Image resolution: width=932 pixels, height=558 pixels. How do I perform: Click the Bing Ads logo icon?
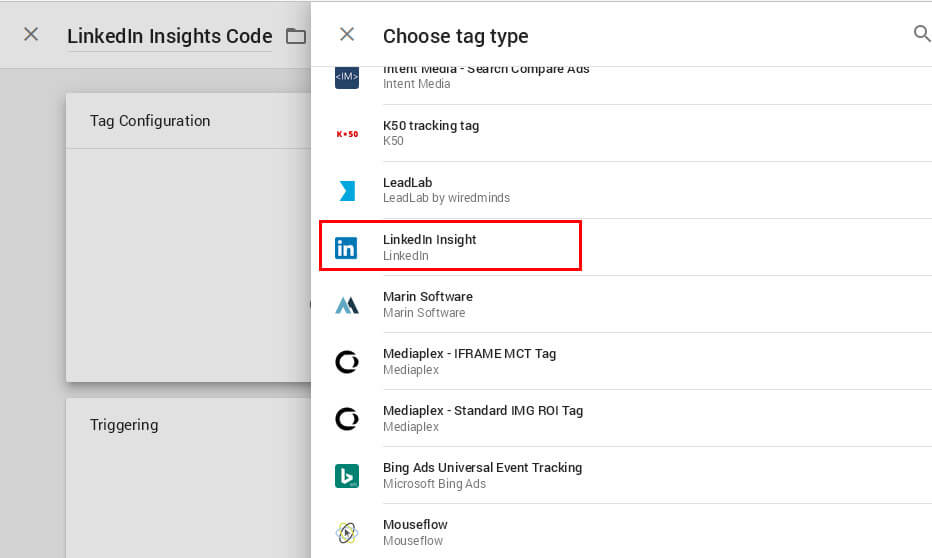[347, 476]
